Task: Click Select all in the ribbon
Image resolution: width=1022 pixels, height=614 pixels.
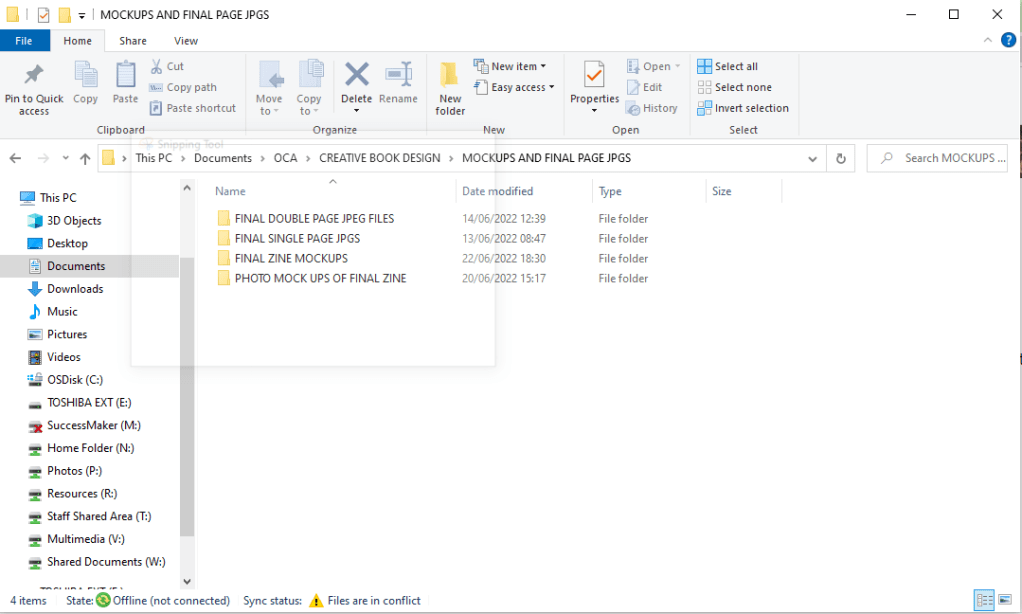Action: tap(728, 66)
